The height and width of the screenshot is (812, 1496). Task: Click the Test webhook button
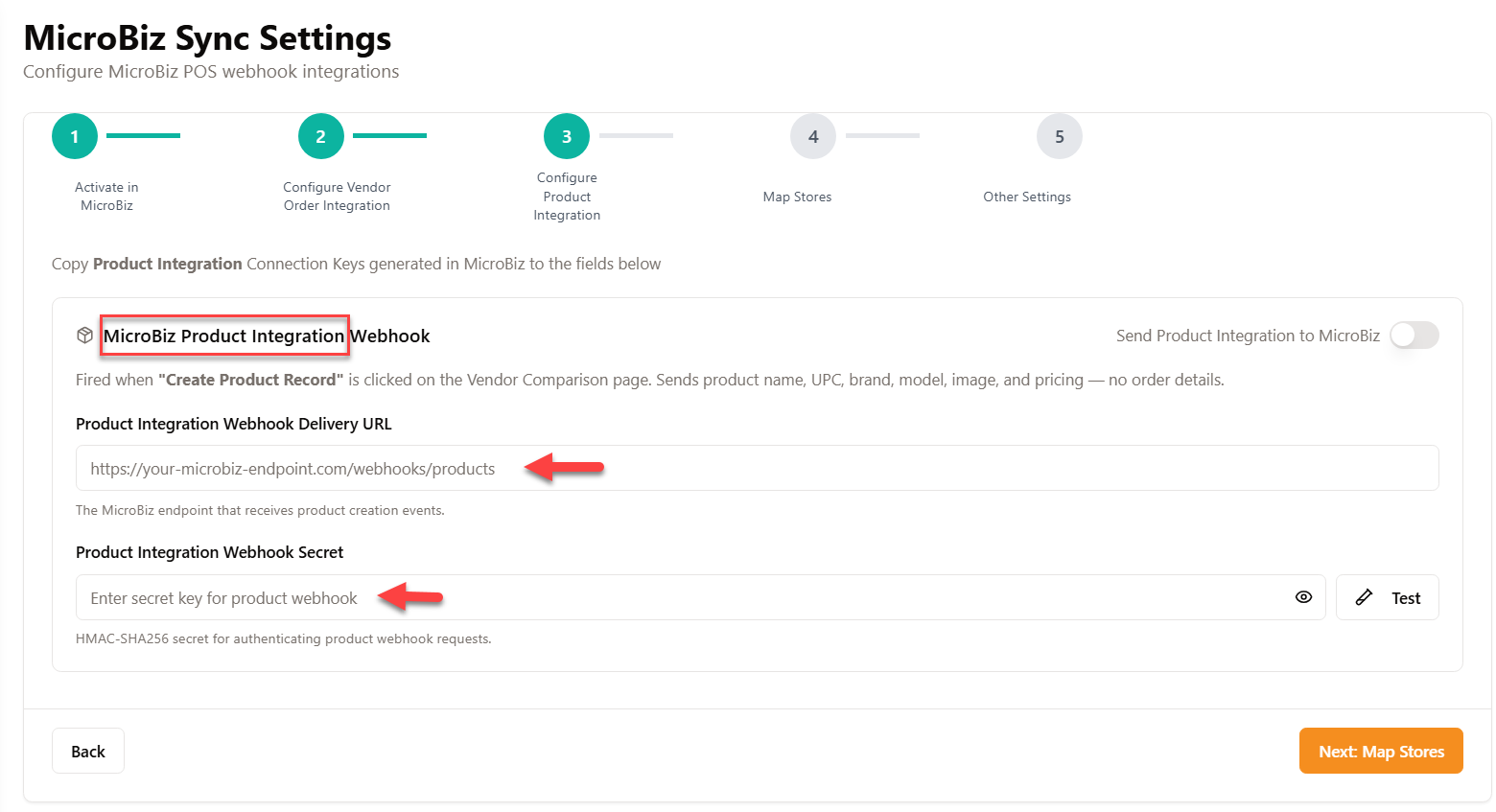click(x=1388, y=597)
